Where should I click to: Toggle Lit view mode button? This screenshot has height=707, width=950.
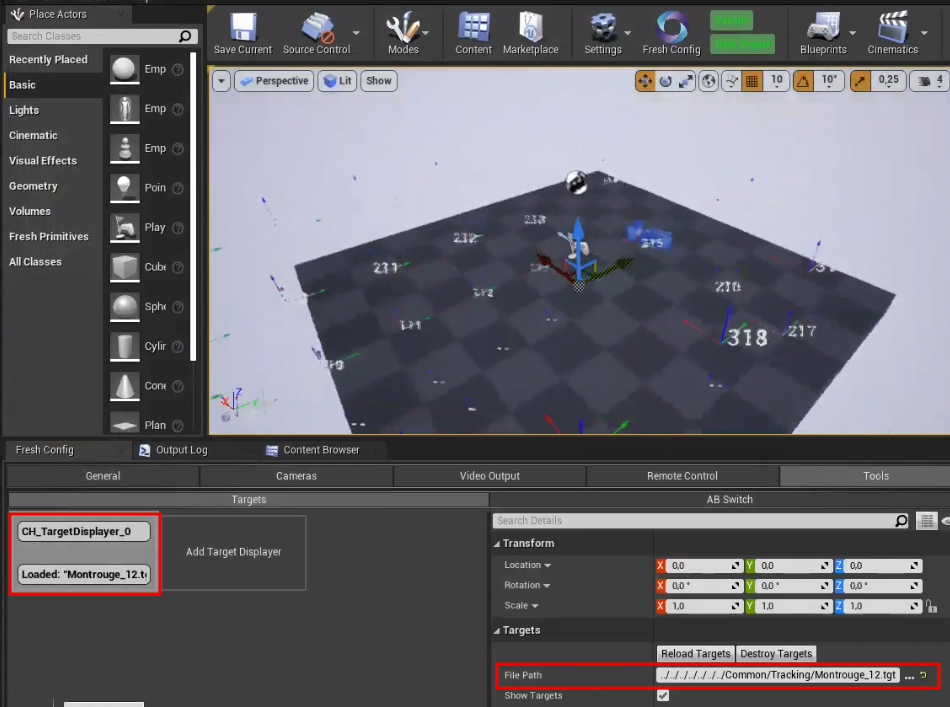click(x=337, y=81)
